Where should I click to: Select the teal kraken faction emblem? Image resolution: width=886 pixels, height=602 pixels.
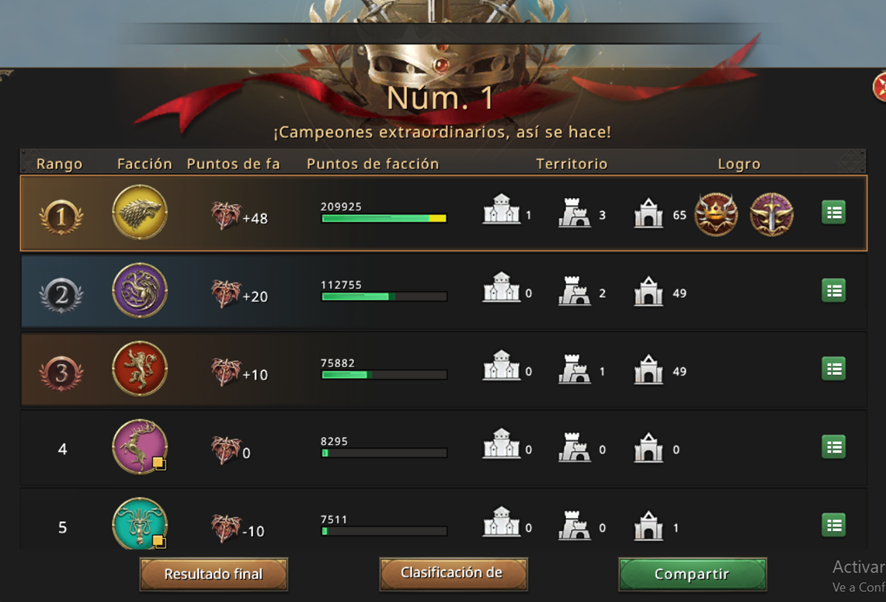[140, 523]
